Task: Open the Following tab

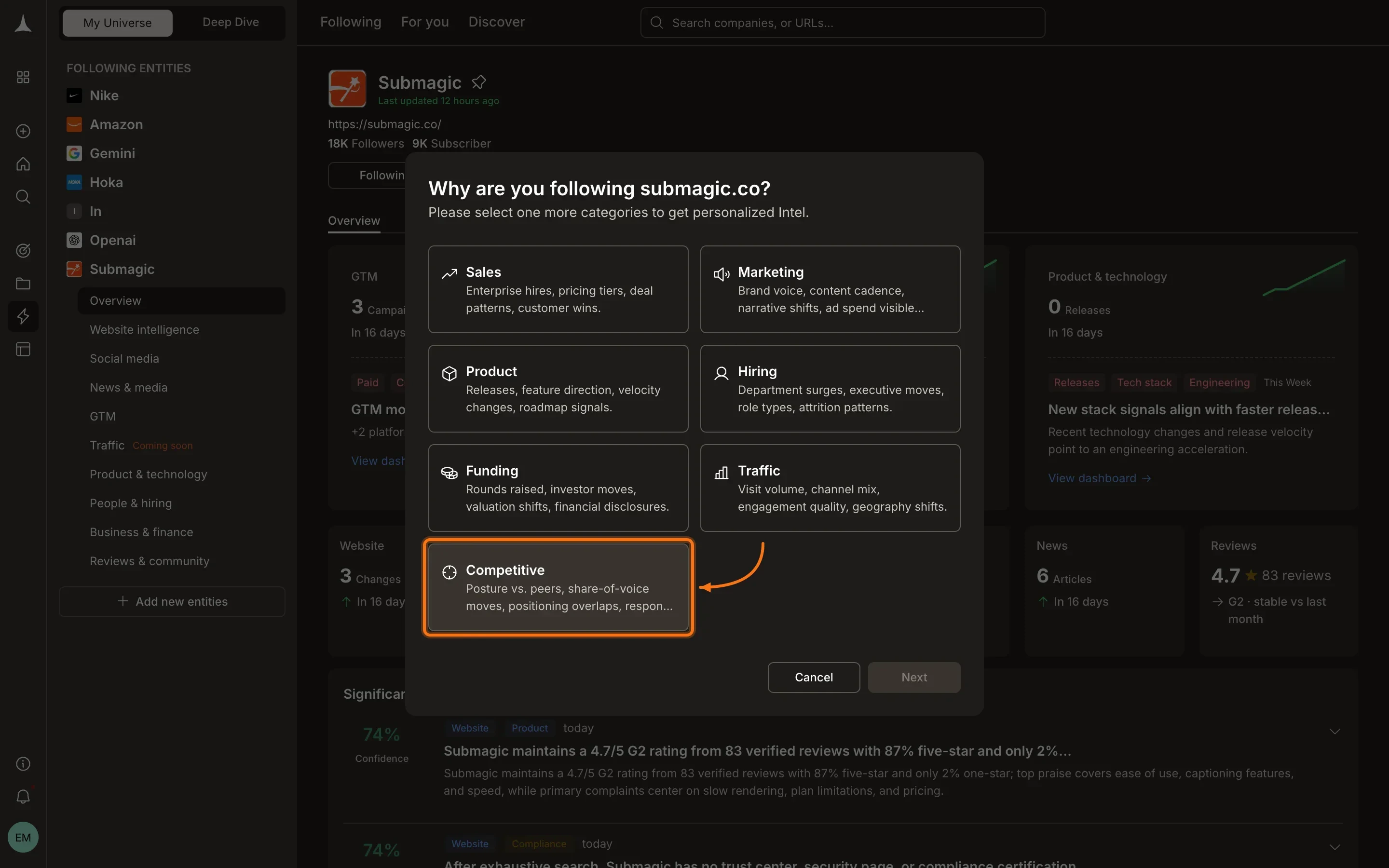Action: tap(351, 22)
